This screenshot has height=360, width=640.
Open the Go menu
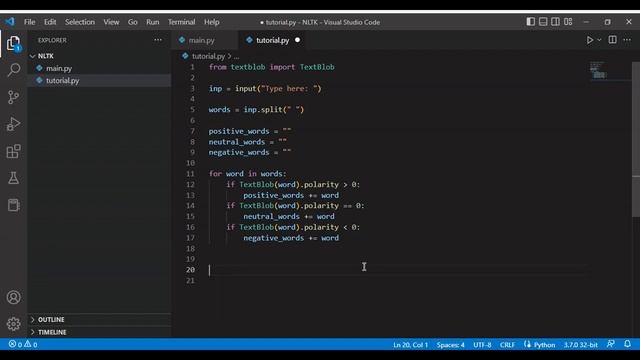pos(133,22)
